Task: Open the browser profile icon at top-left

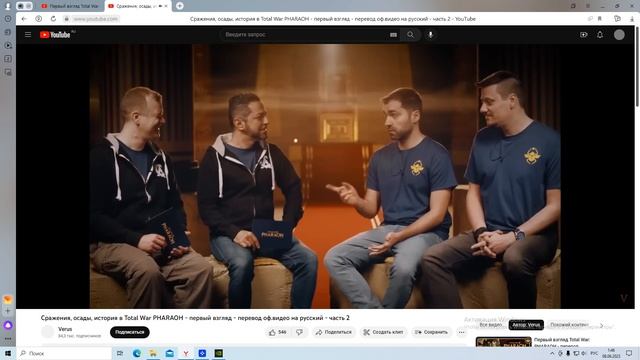Action: (7, 6)
